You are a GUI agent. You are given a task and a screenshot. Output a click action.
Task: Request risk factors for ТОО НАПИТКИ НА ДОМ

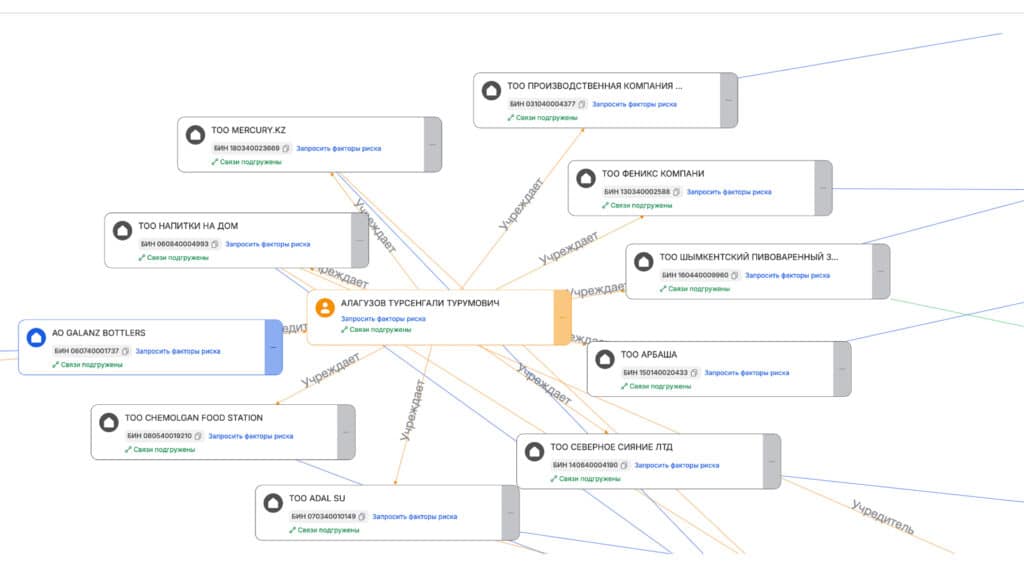click(268, 244)
